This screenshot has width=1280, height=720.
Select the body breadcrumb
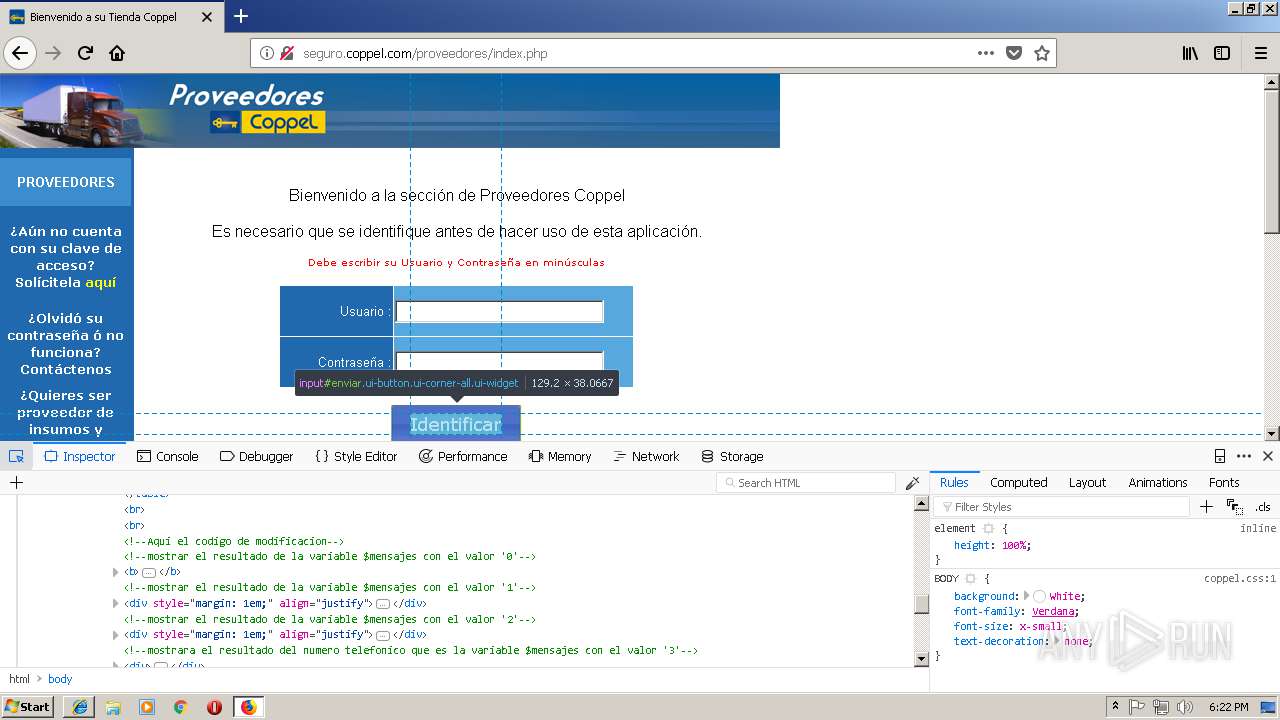pos(60,679)
